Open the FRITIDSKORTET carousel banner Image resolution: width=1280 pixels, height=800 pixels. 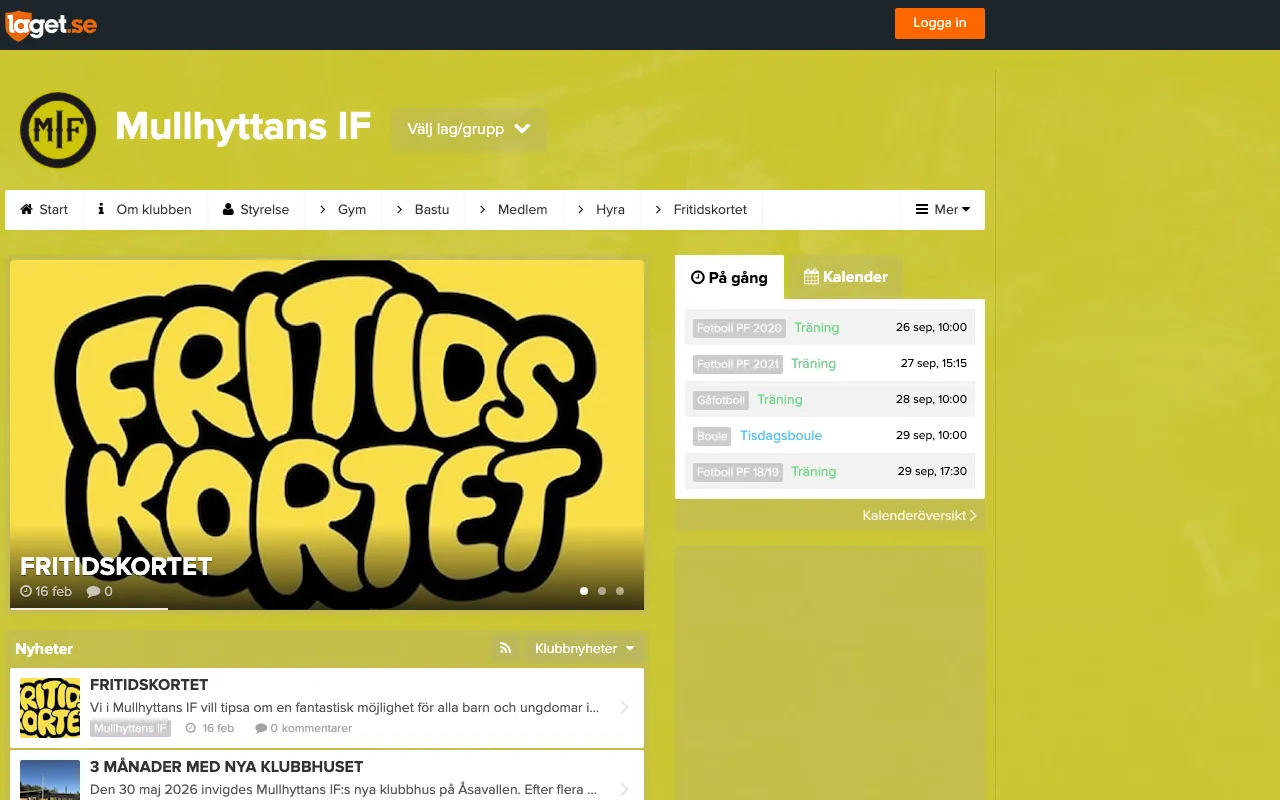tap(327, 435)
